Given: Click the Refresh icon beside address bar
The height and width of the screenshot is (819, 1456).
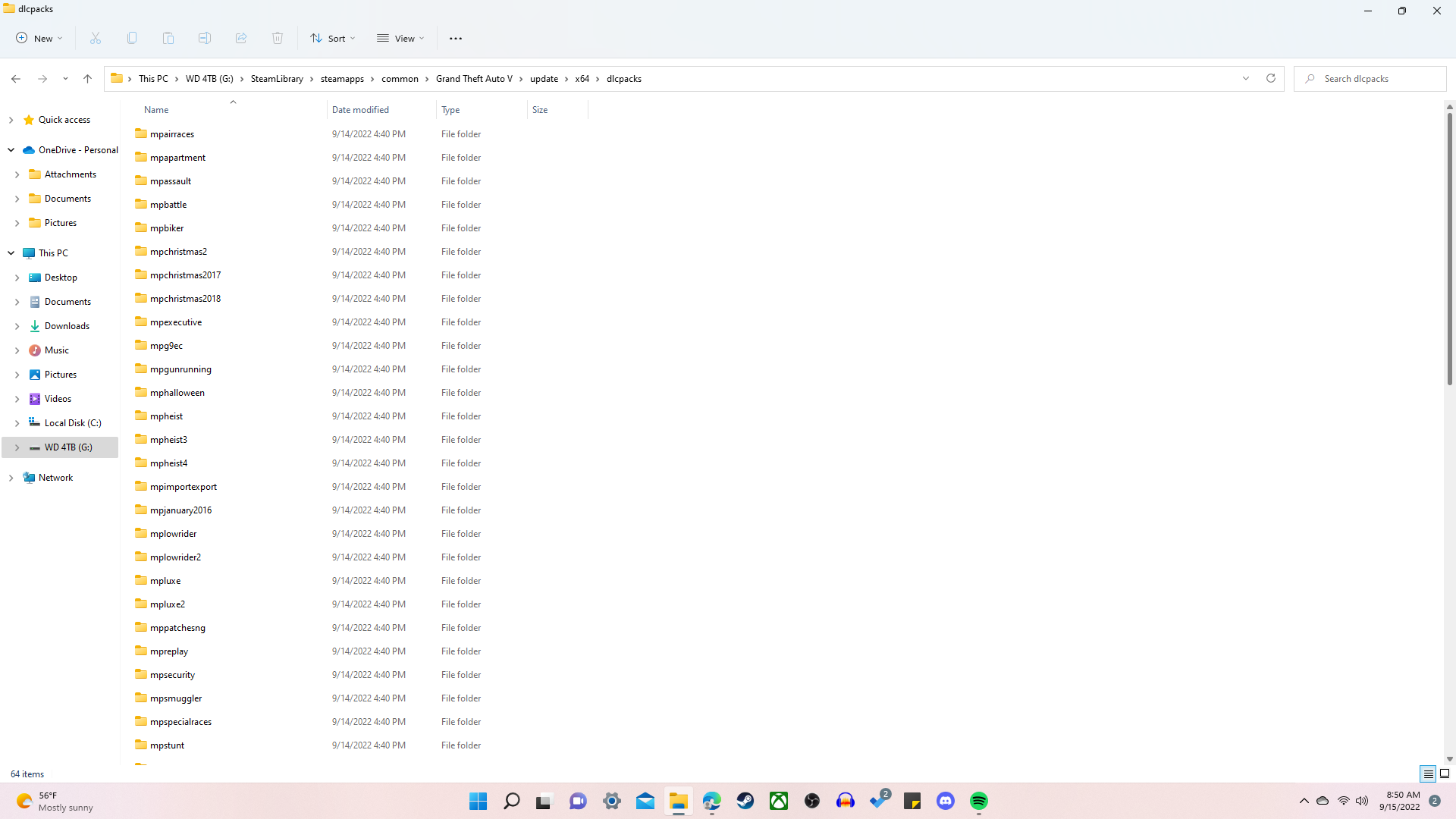Looking at the screenshot, I should click(1271, 78).
